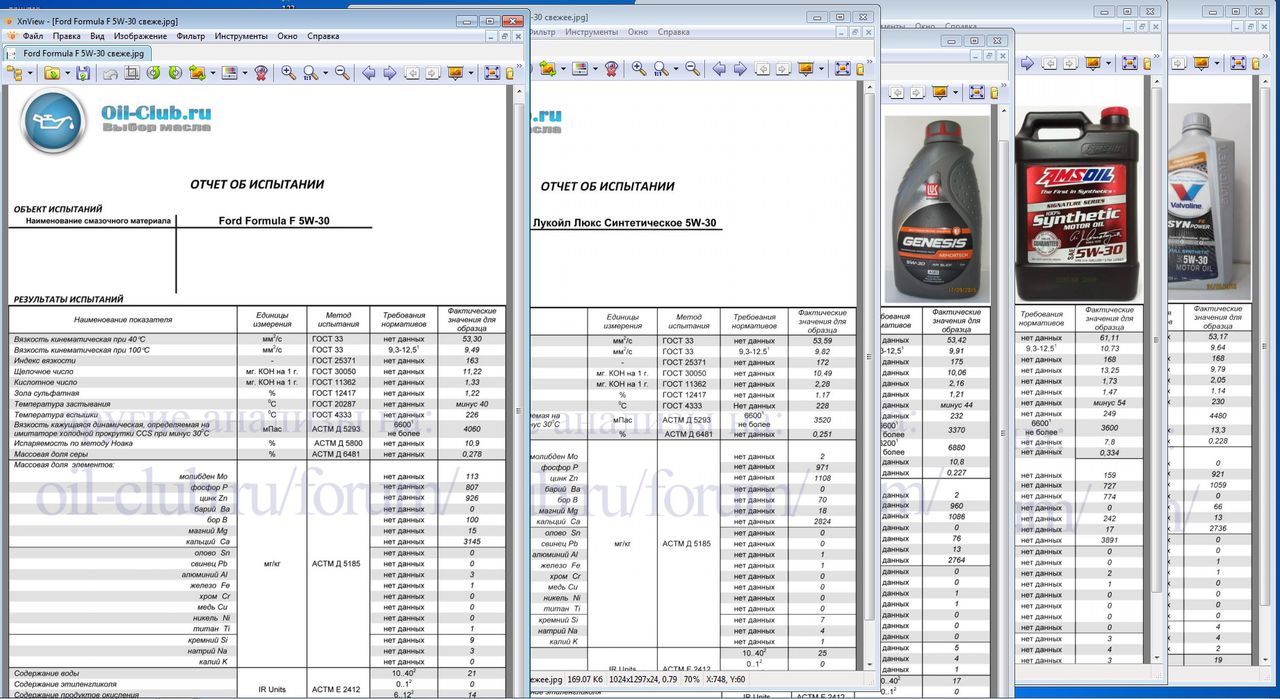
Task: Expand Open folder dropdown arrow in Ford Formula window
Action: pos(66,73)
